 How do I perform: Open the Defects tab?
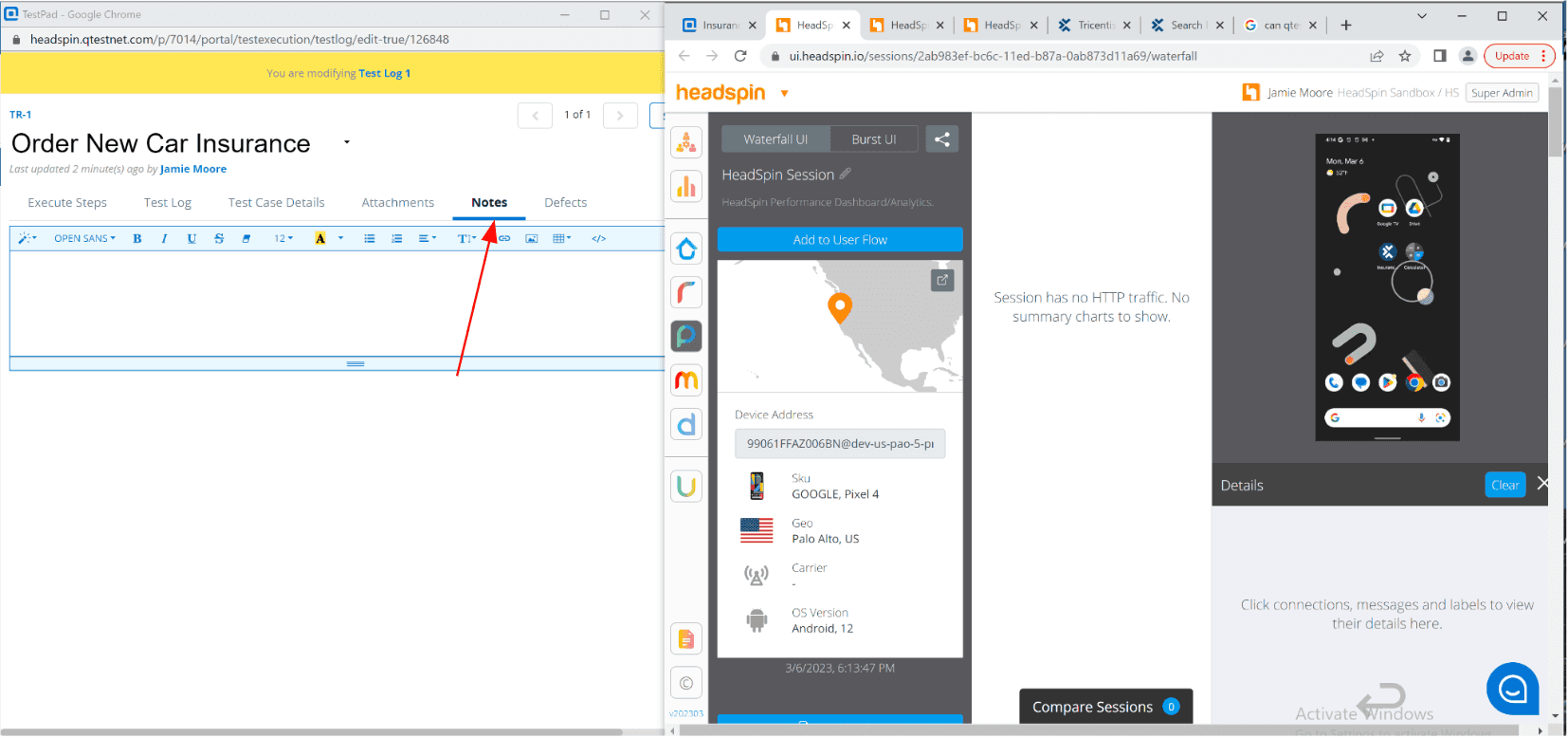pos(565,203)
